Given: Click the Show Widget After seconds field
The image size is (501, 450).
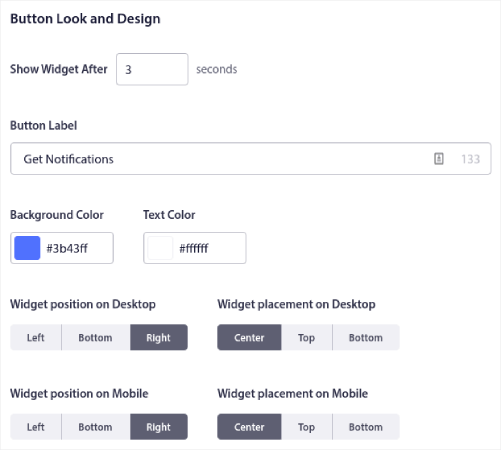Looking at the screenshot, I should pos(152,69).
